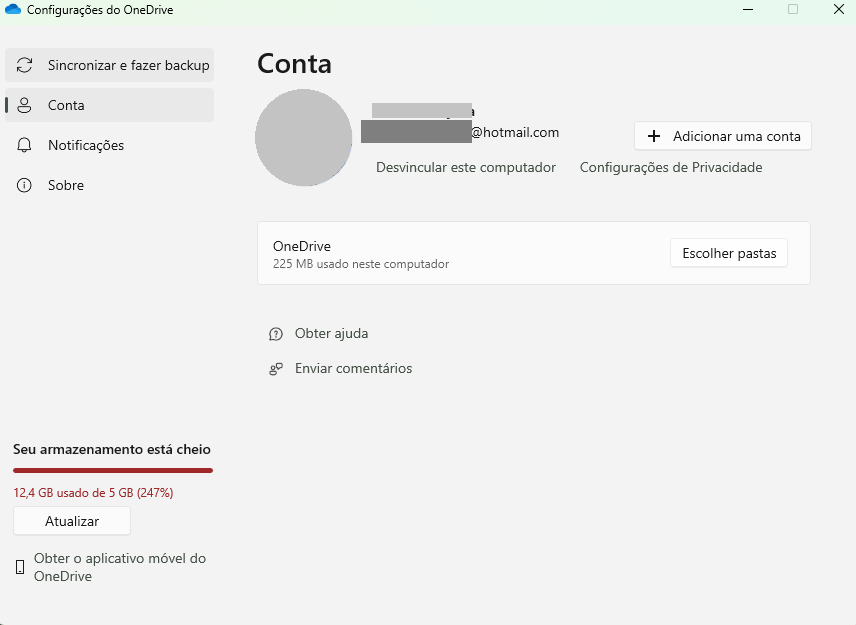This screenshot has width=856, height=625.
Task: Minimize the OneDrive settings window
Action: pos(748,9)
